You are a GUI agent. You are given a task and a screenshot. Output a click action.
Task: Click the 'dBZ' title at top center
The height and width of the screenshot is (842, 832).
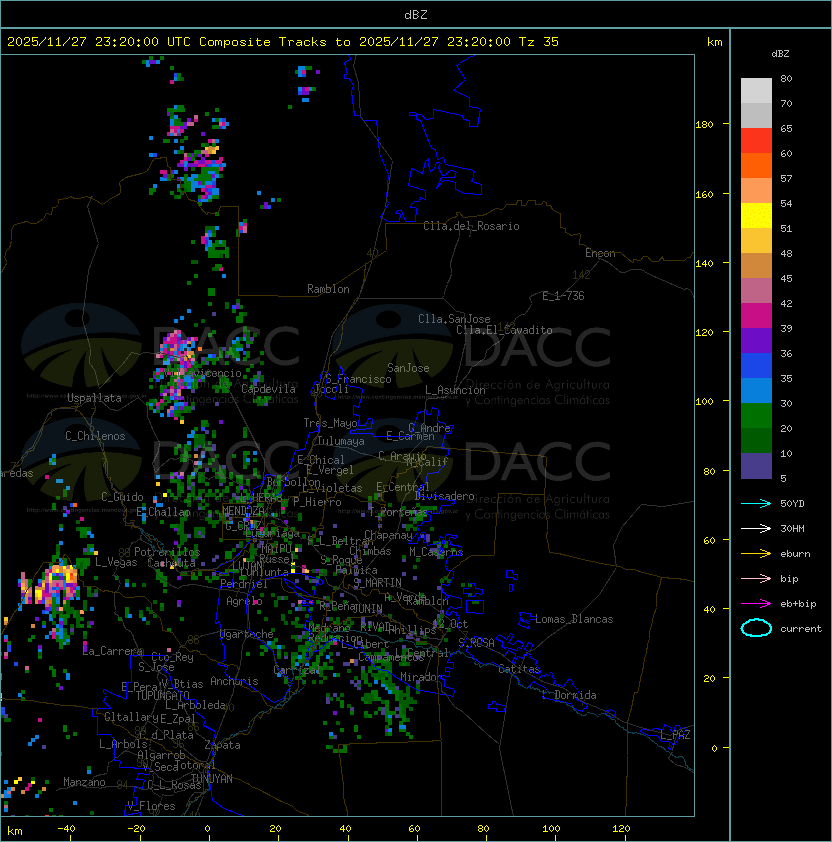click(416, 14)
